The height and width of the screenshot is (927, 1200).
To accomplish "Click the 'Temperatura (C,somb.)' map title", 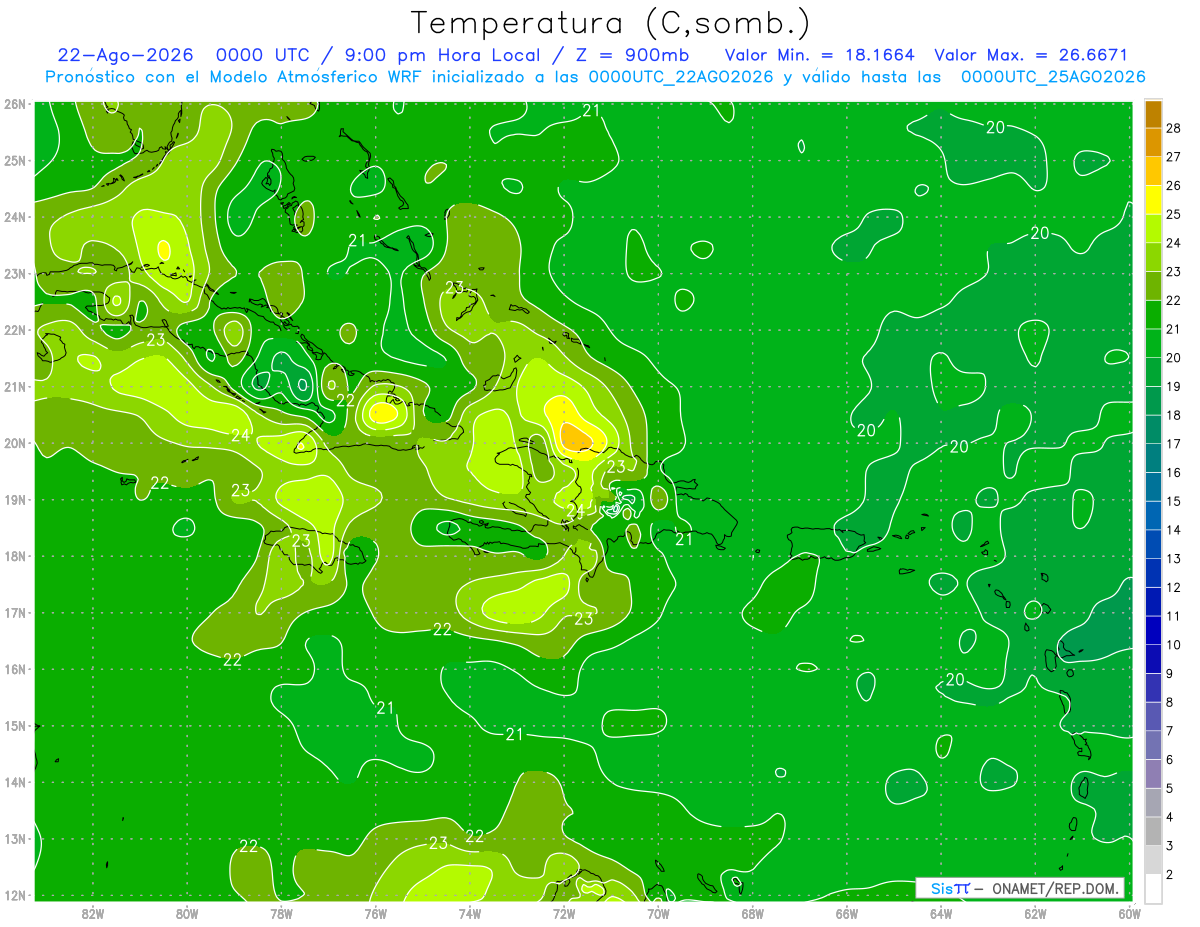I will [611, 23].
